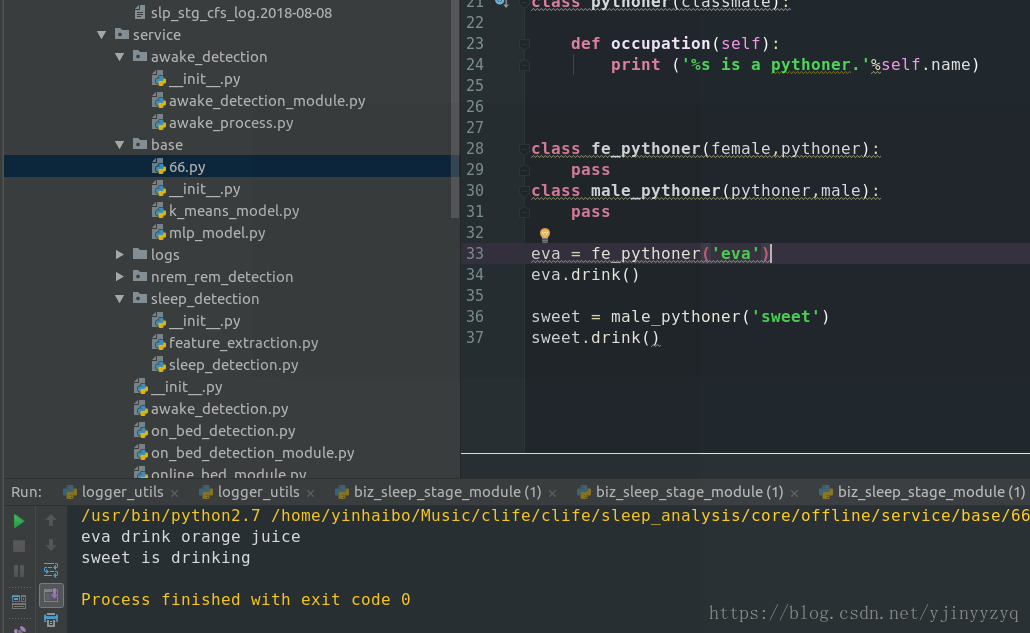Screen dimensions: 1030x633
Task: Click the Python icon of feature_extraction.py
Action: coord(158,343)
